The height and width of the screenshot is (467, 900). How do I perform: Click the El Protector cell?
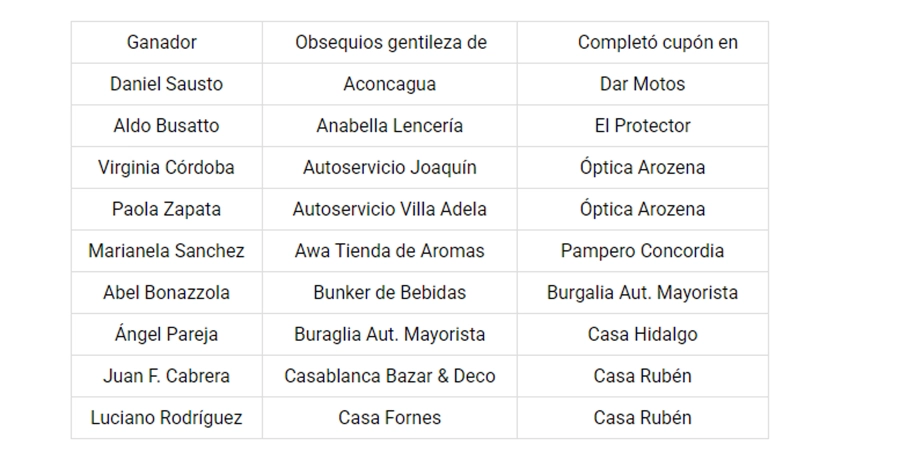642,126
